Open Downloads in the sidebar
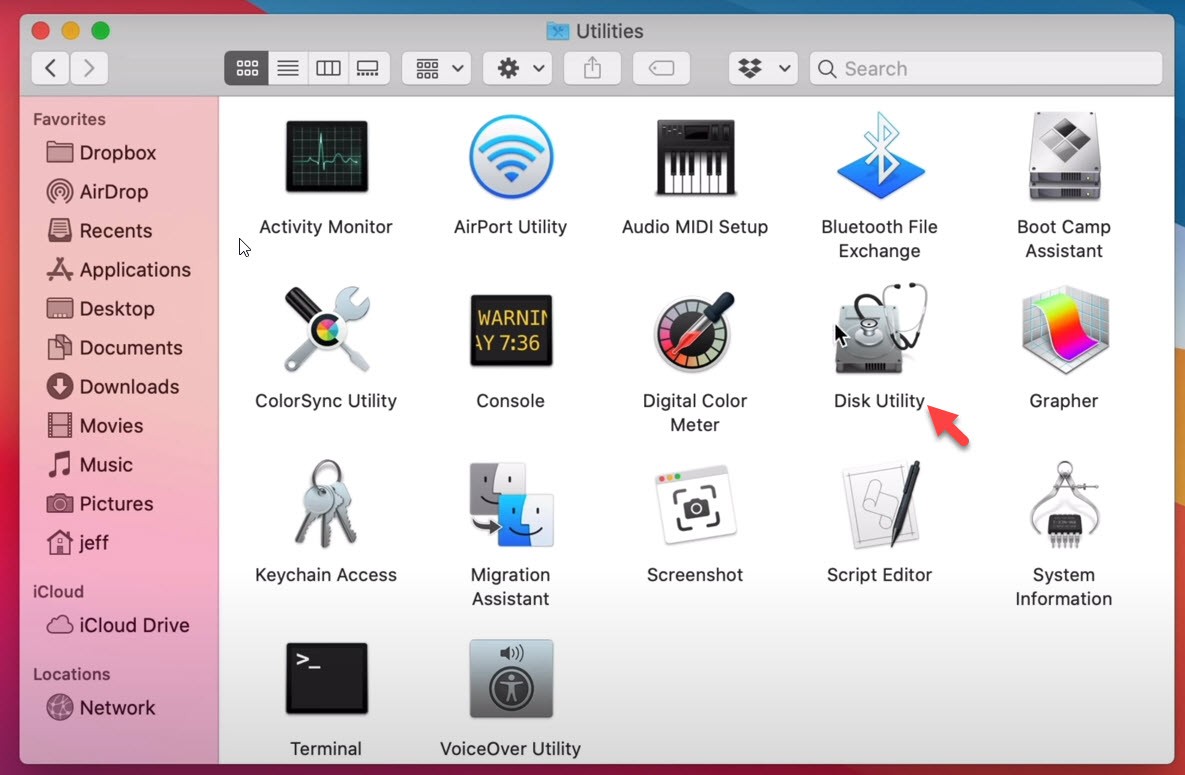 pos(113,386)
